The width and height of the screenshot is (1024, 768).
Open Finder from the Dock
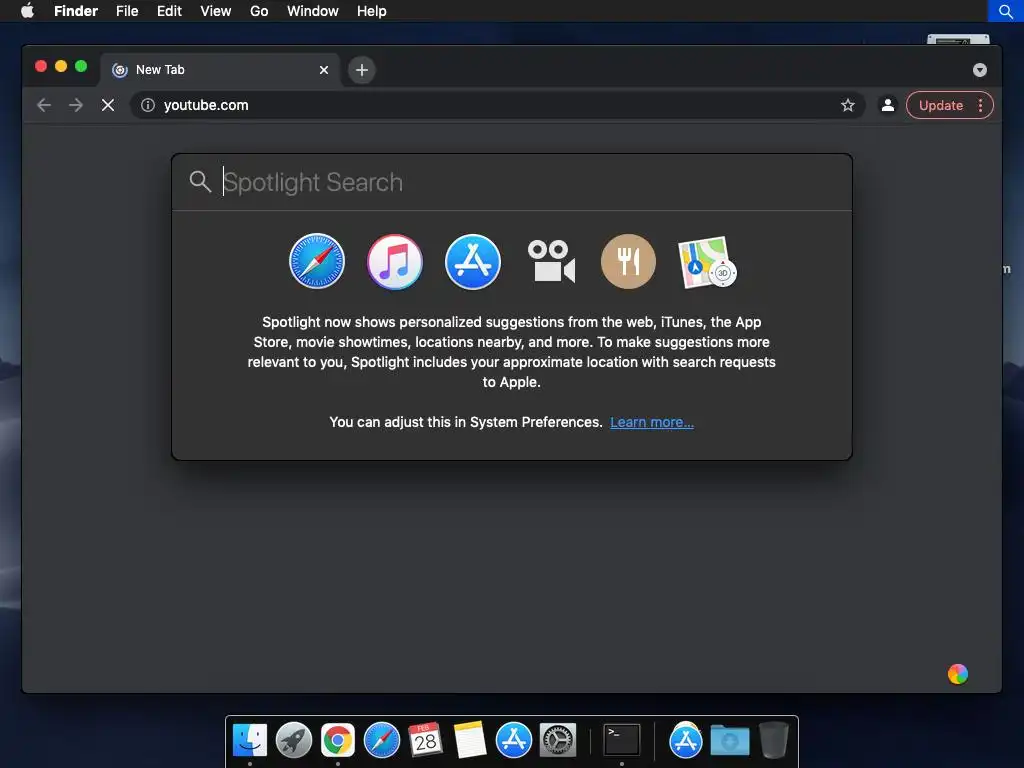pos(249,740)
